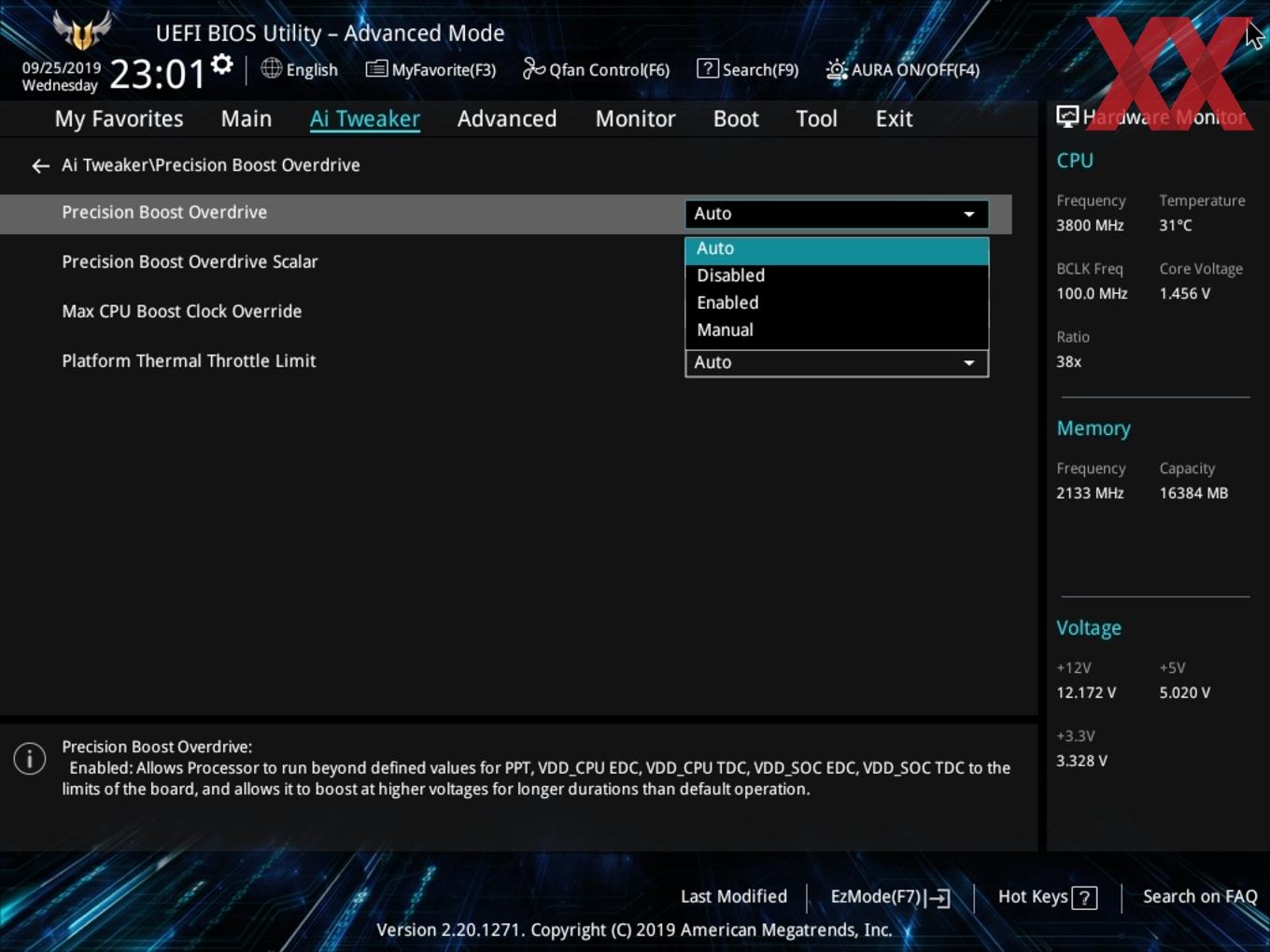Select the Precision Boost Overdrive row label
This screenshot has width=1270, height=952.
(x=164, y=213)
